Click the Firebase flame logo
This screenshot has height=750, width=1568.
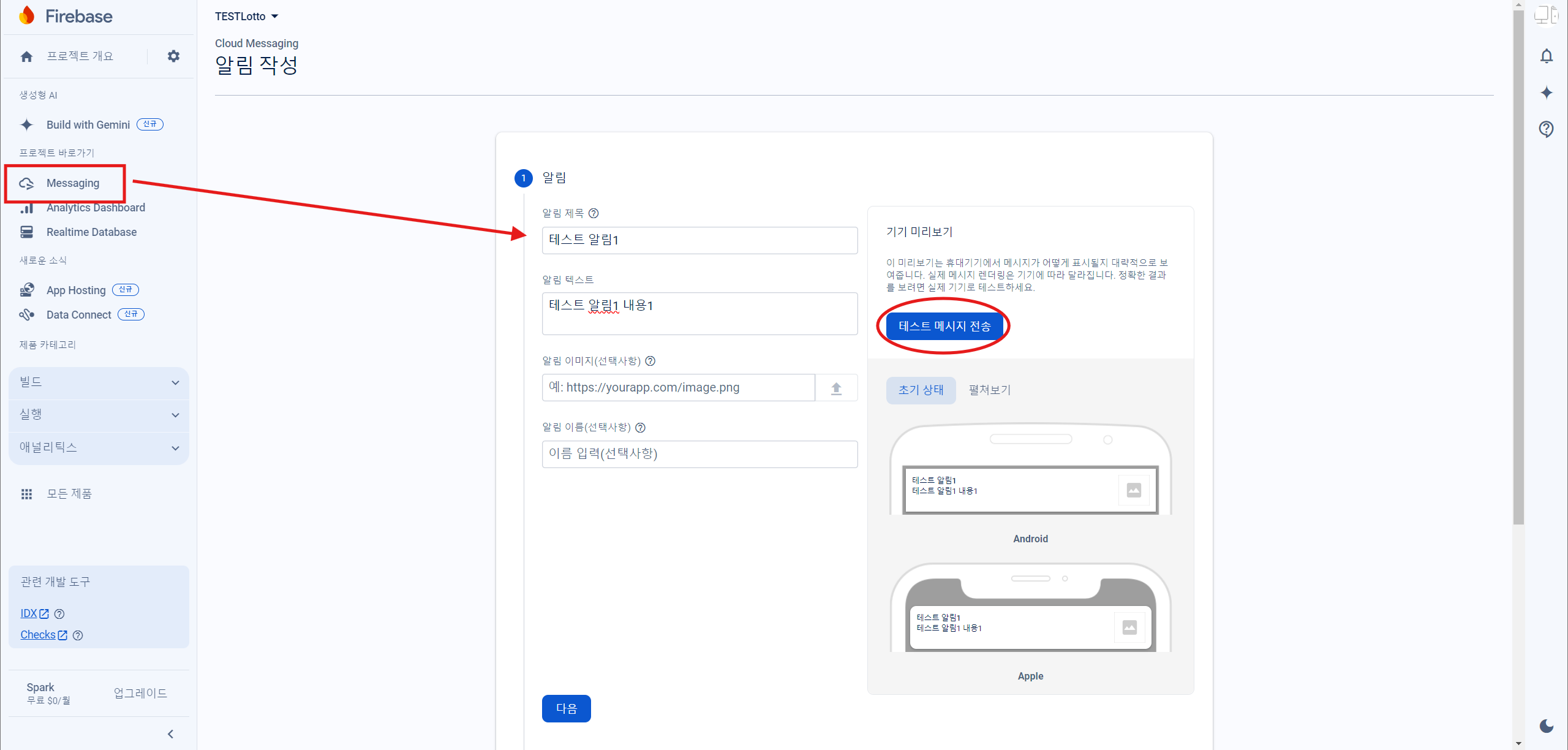click(27, 16)
